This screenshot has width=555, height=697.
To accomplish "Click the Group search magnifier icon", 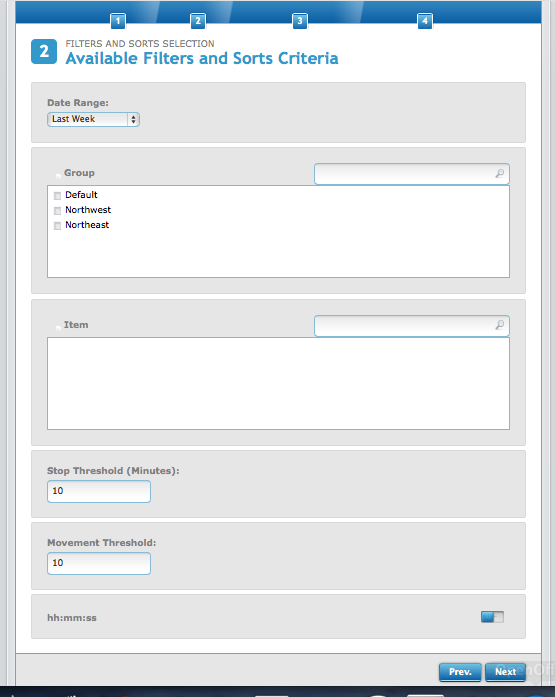I will (x=500, y=173).
